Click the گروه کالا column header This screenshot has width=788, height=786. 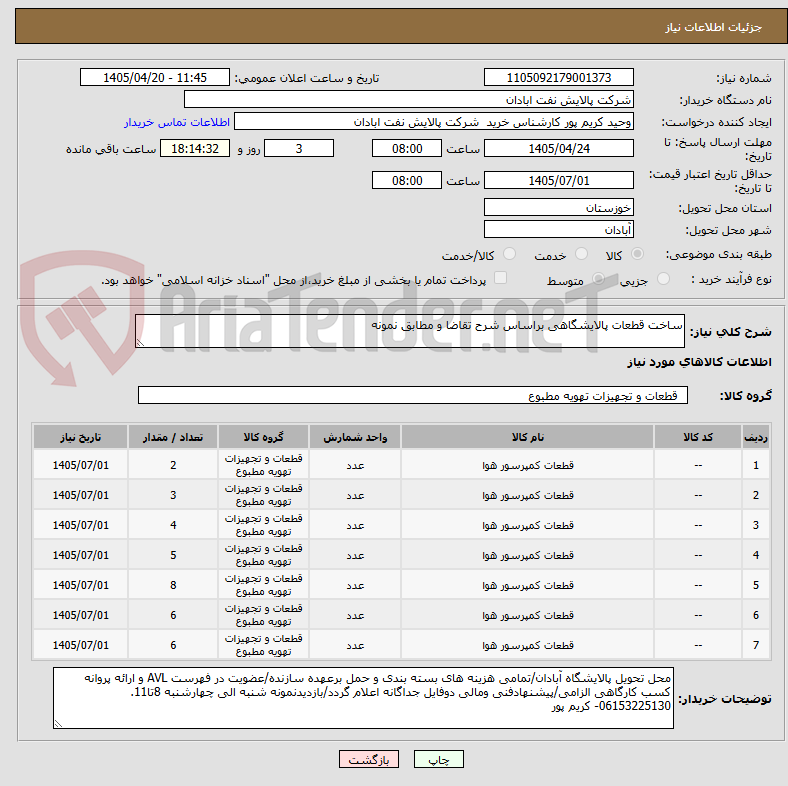click(x=263, y=437)
